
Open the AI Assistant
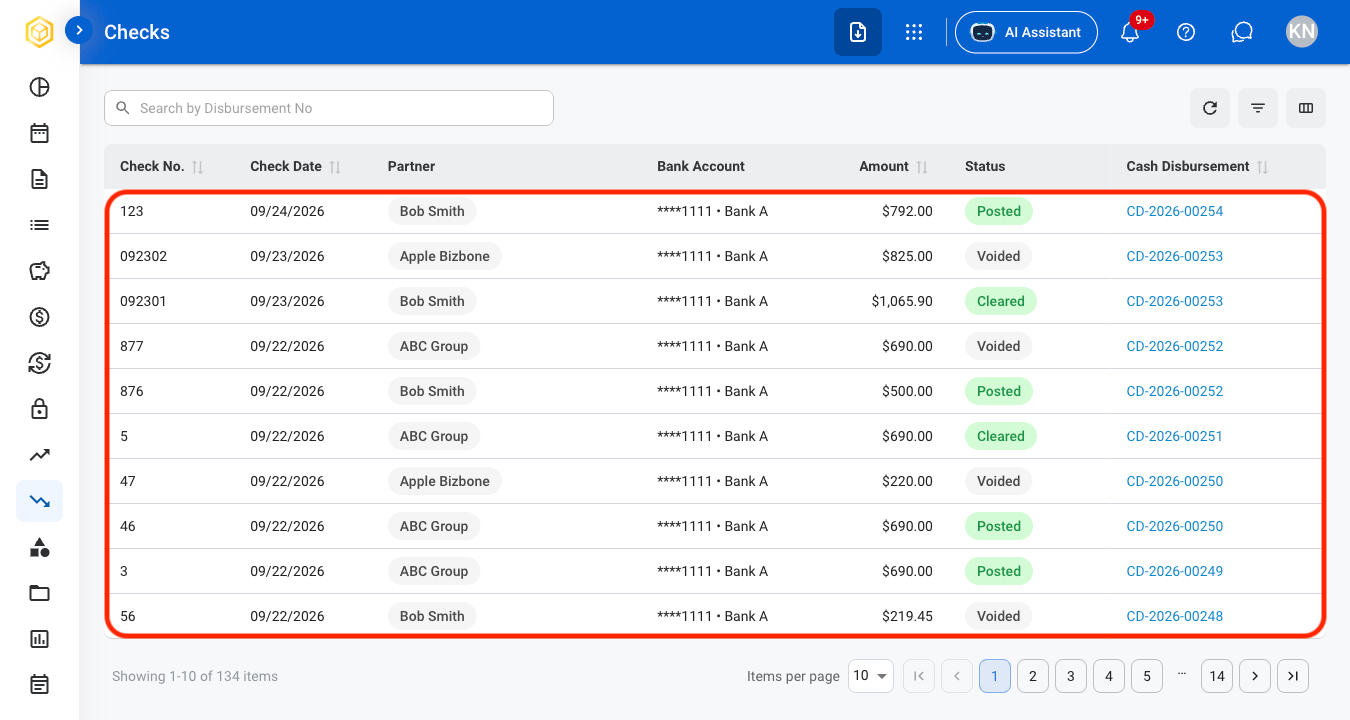[x=1026, y=32]
